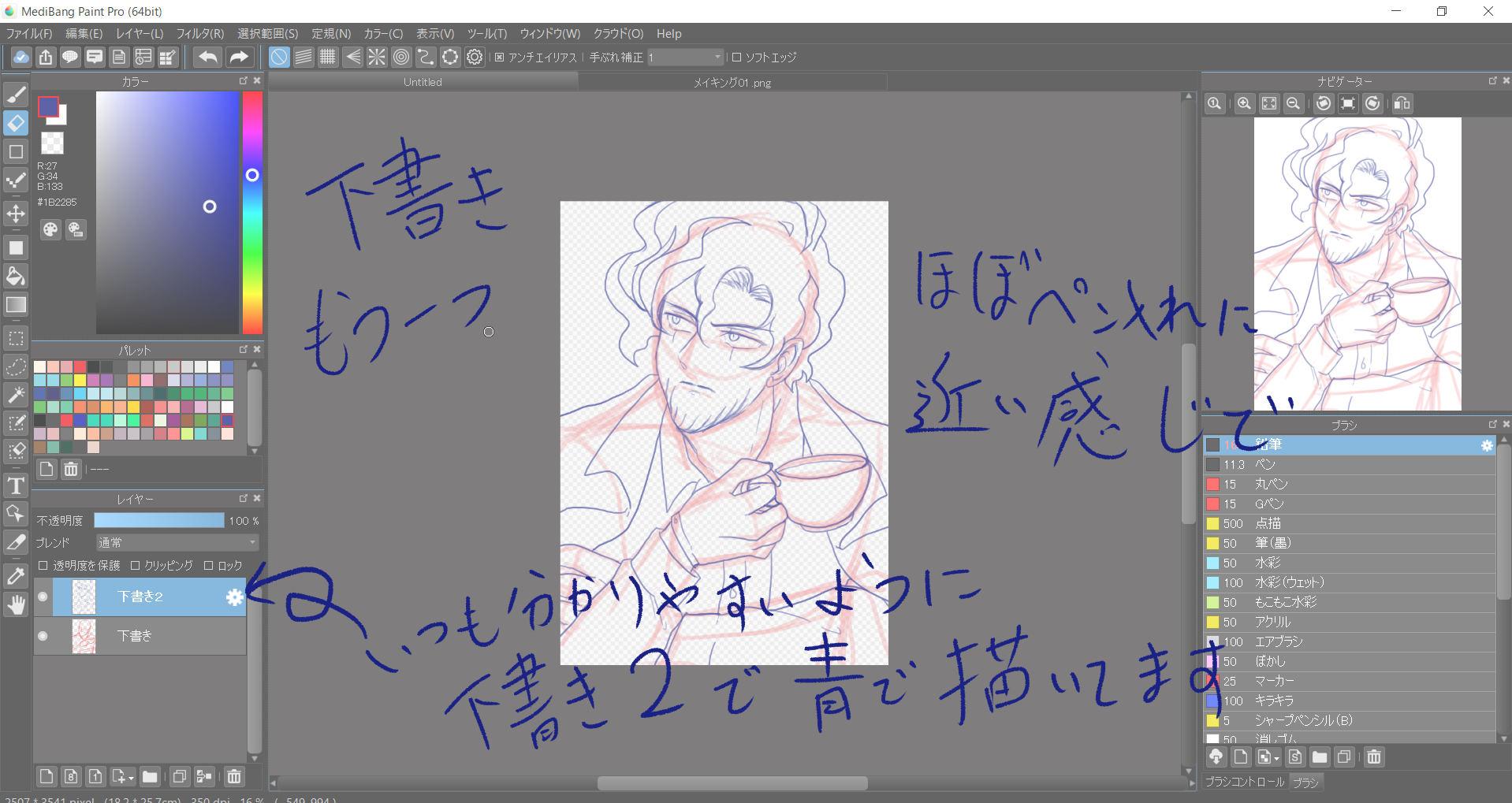Delete layer with the trash icon
The height and width of the screenshot is (803, 1512).
[234, 777]
